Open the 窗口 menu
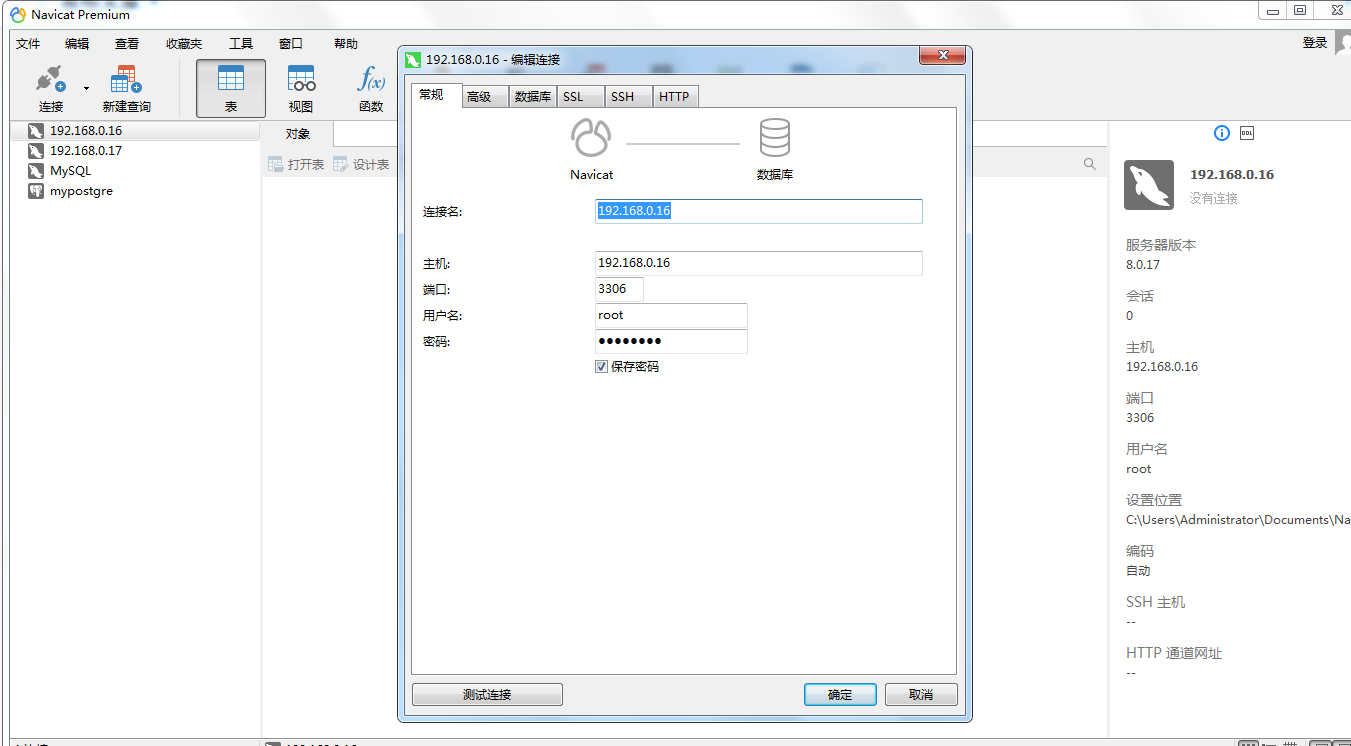The width and height of the screenshot is (1351, 746). pyautogui.click(x=291, y=44)
